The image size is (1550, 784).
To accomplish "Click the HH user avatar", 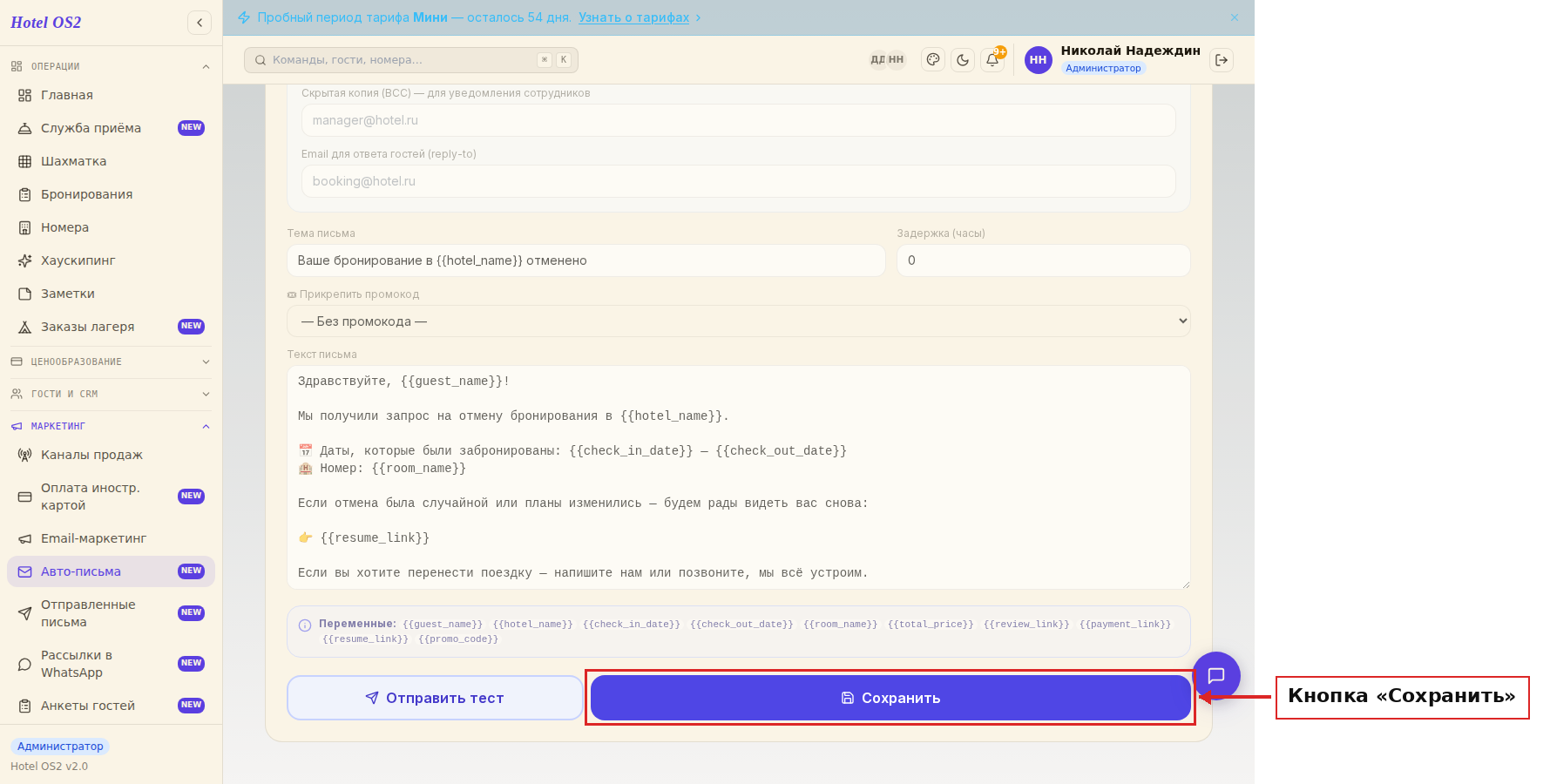I will [x=1038, y=60].
